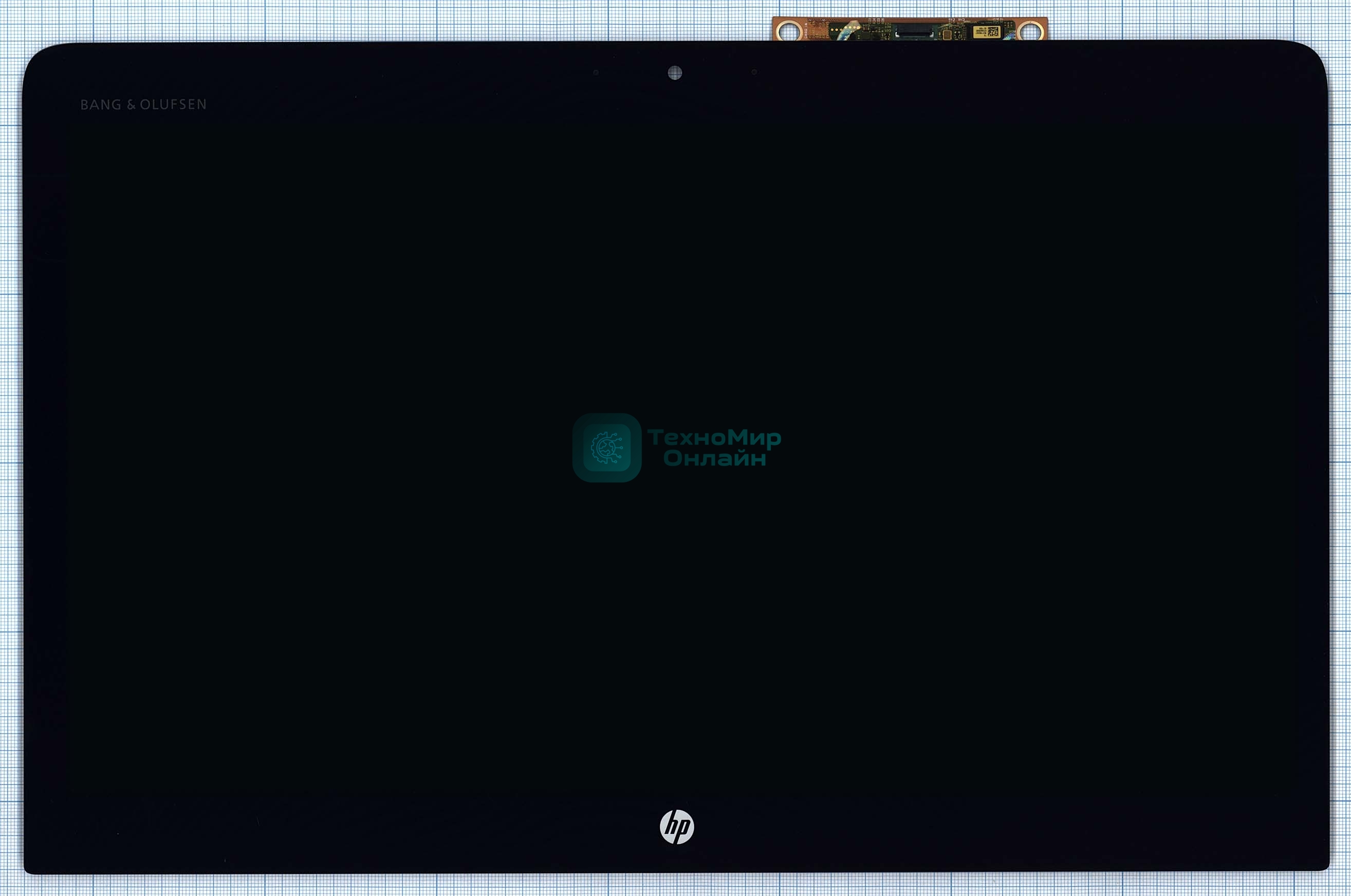This screenshot has height=896, width=1351.
Task: Click the teal gear watermark icon
Action: 606,447
